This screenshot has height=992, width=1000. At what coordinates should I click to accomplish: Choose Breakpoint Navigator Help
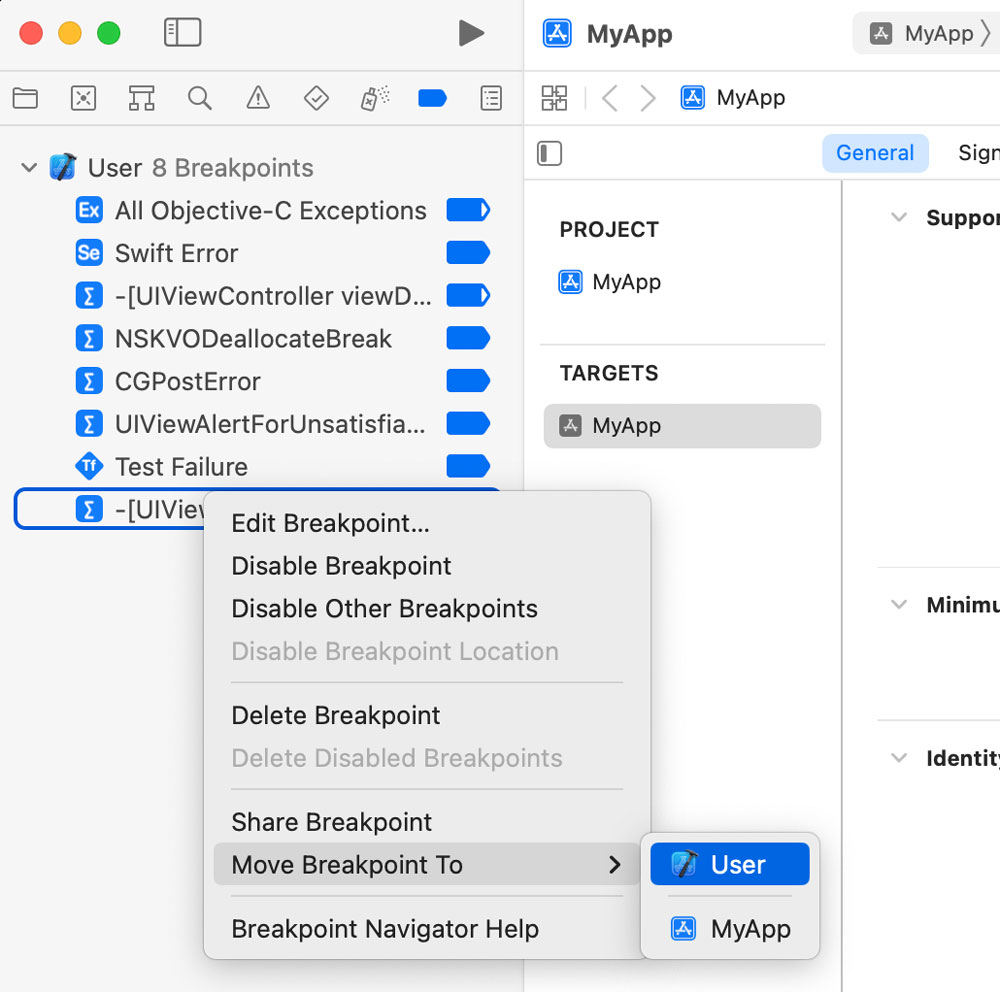427,929
